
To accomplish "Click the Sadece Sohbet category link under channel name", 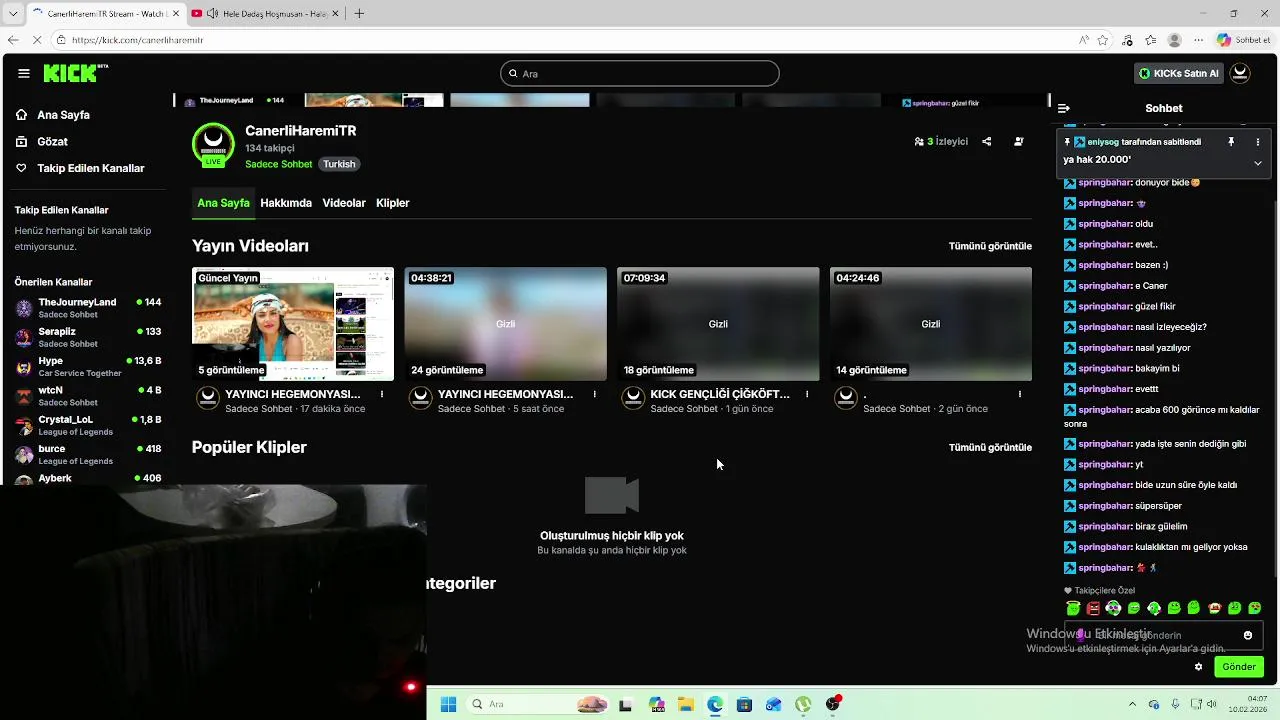I will click(279, 164).
